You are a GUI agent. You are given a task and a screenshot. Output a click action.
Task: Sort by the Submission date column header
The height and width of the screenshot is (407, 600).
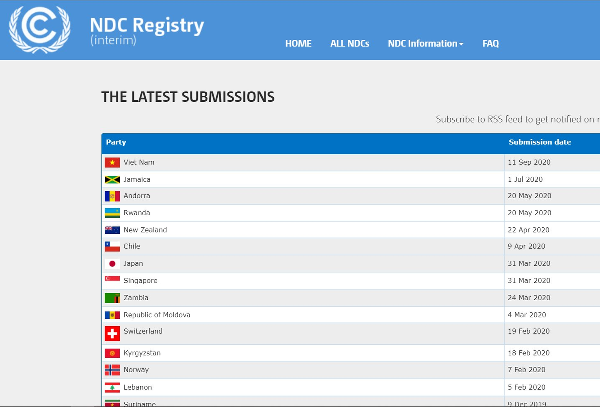[x=540, y=142]
